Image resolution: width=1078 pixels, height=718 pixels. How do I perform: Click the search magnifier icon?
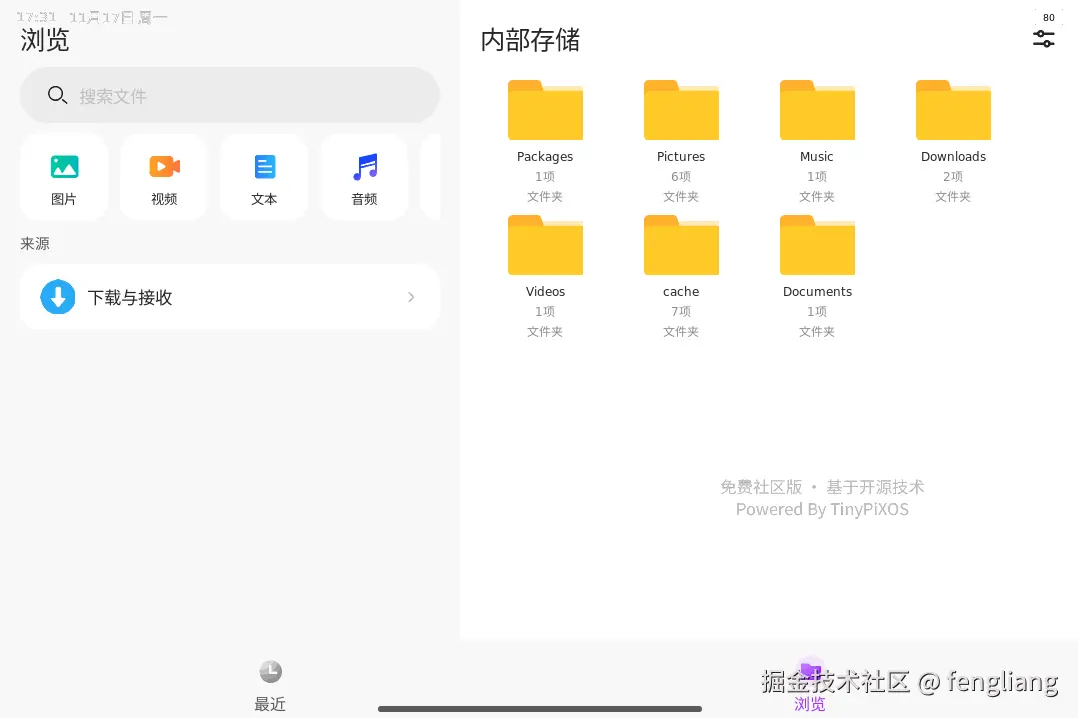tap(57, 95)
